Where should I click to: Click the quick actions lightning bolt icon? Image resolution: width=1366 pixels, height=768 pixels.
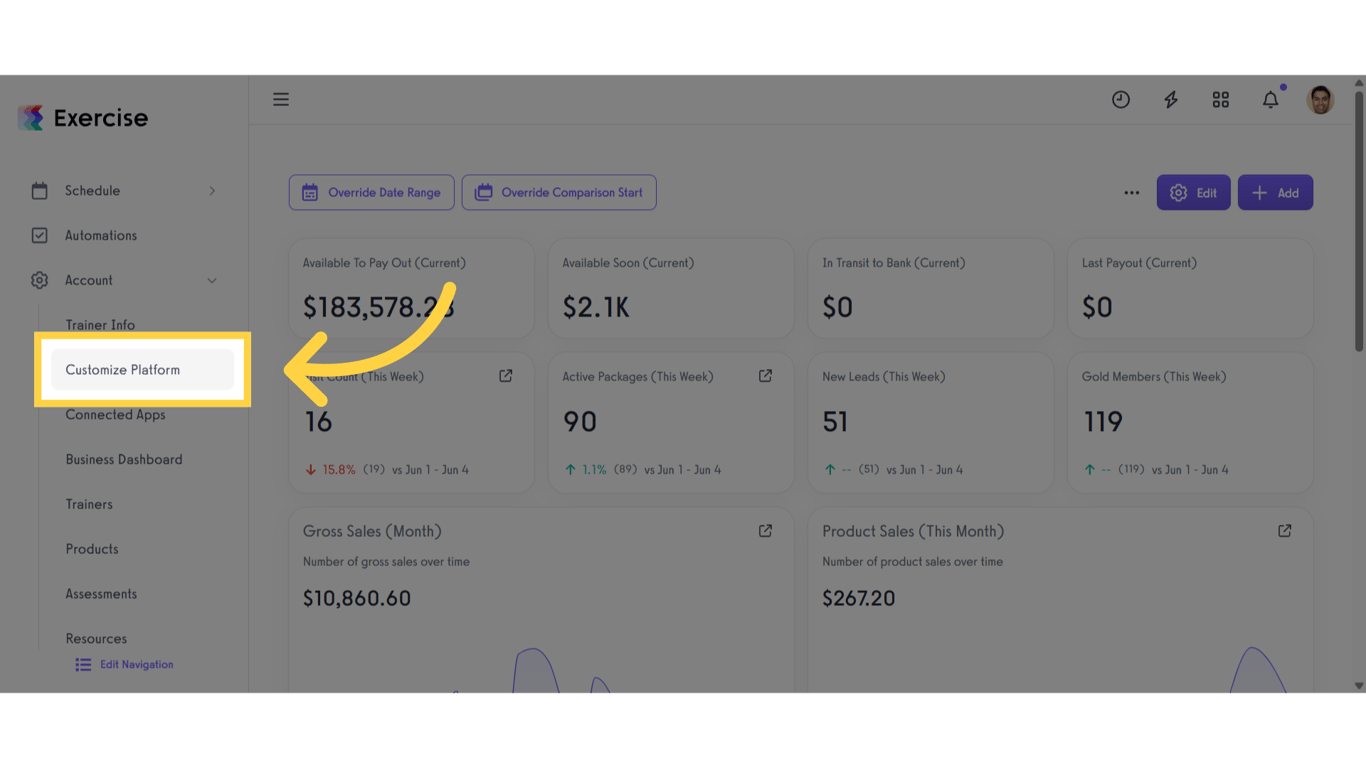tap(1170, 99)
